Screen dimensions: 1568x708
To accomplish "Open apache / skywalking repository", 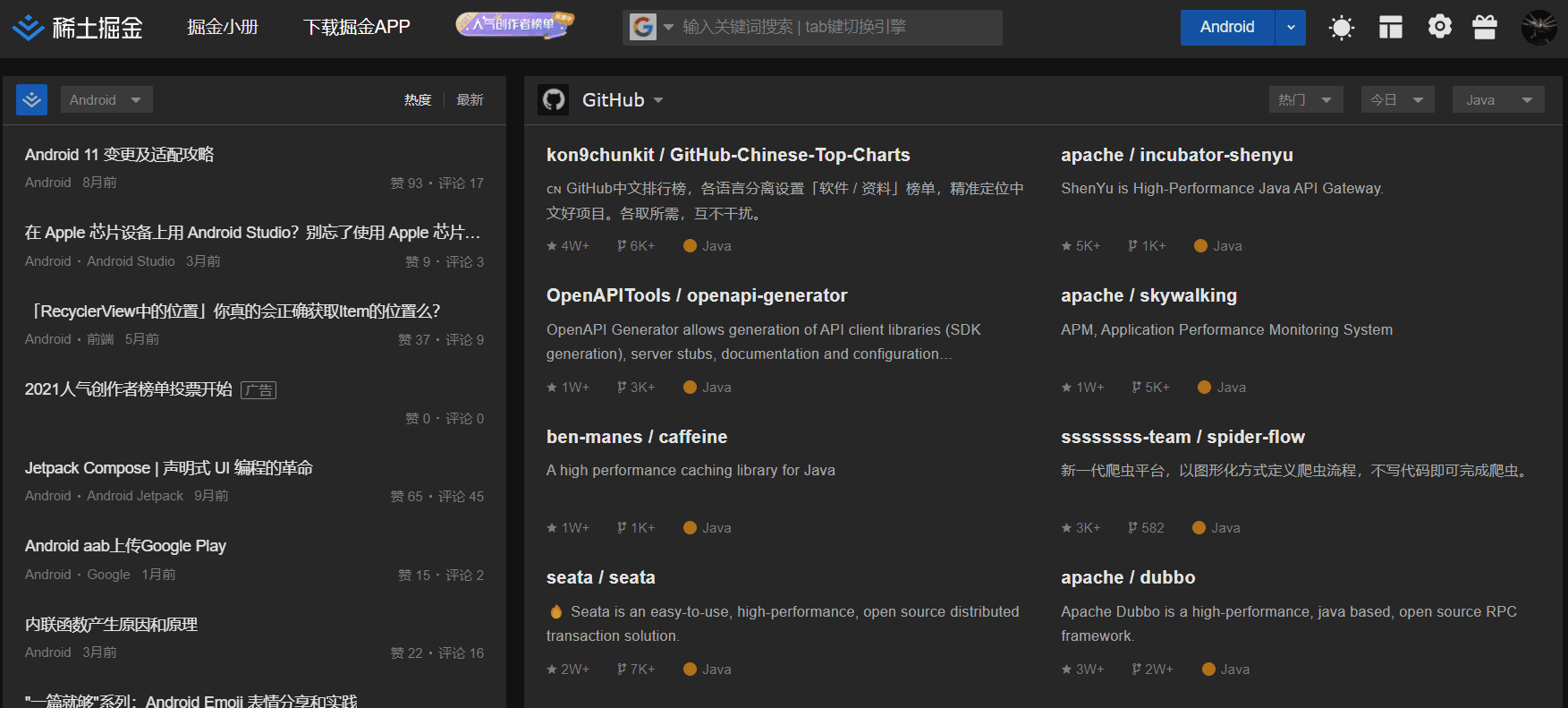I will (x=1149, y=295).
